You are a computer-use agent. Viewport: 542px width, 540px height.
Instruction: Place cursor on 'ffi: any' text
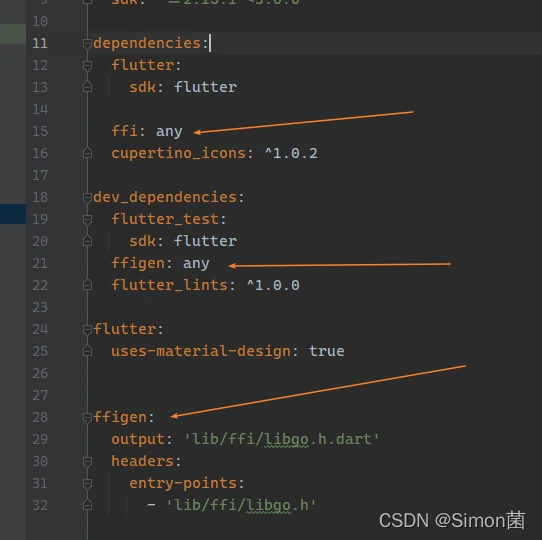click(x=147, y=131)
